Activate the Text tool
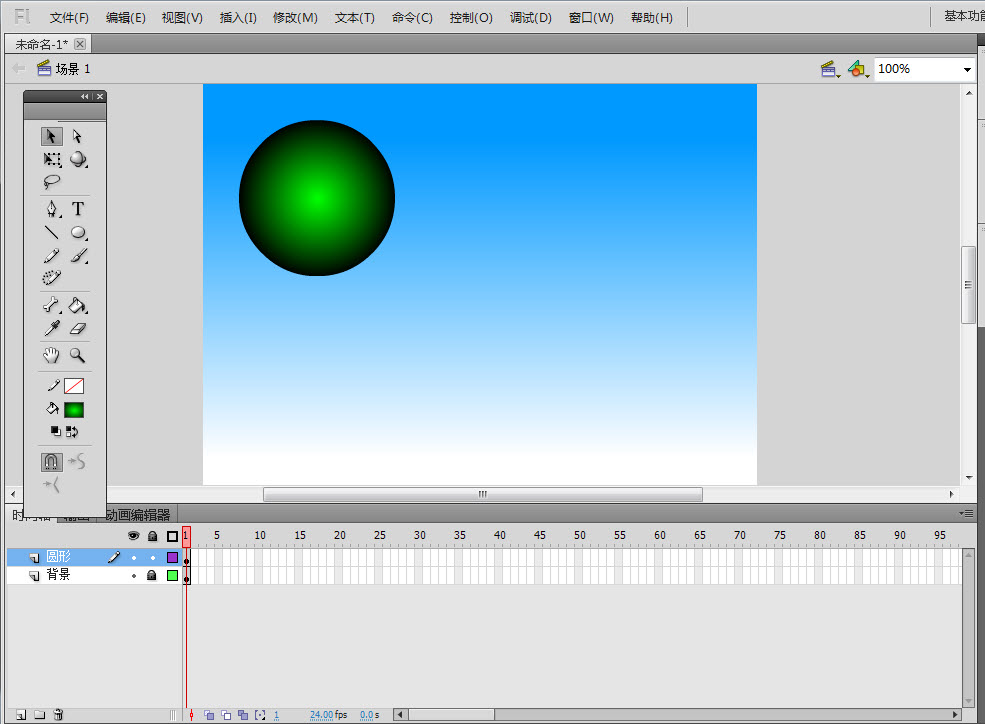 78,208
